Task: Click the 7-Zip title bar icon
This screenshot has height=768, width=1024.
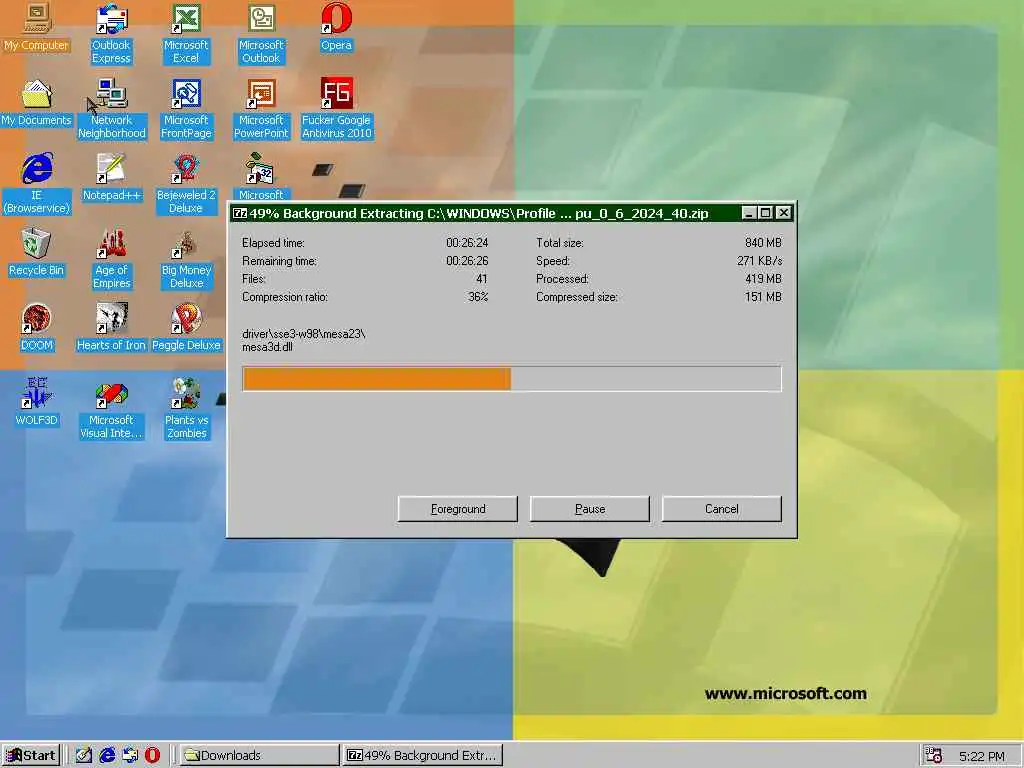Action: [x=240, y=213]
